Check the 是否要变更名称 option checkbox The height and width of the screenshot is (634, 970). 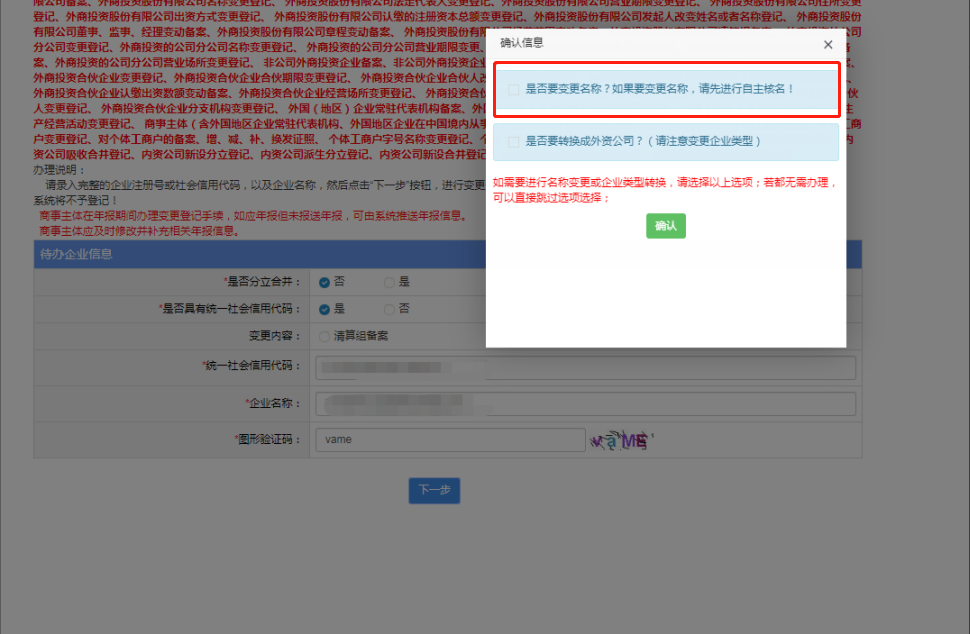(513, 89)
